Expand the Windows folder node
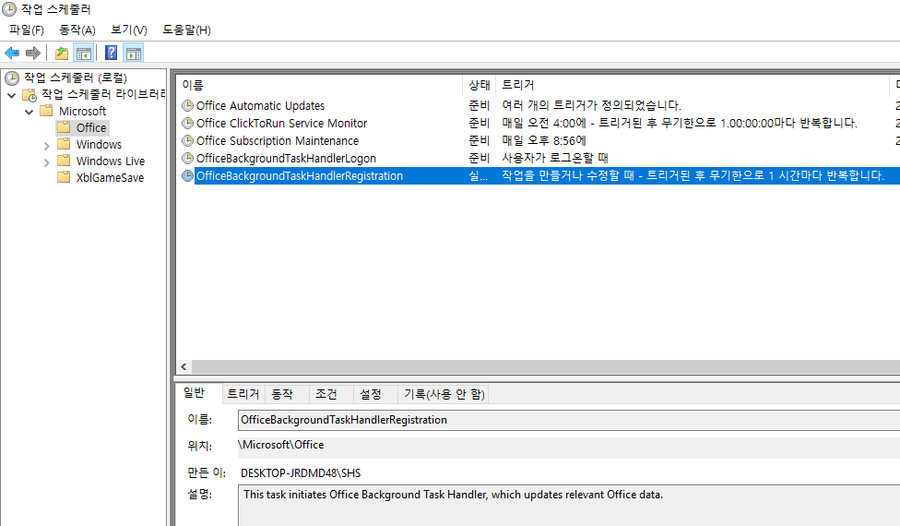 (x=46, y=145)
